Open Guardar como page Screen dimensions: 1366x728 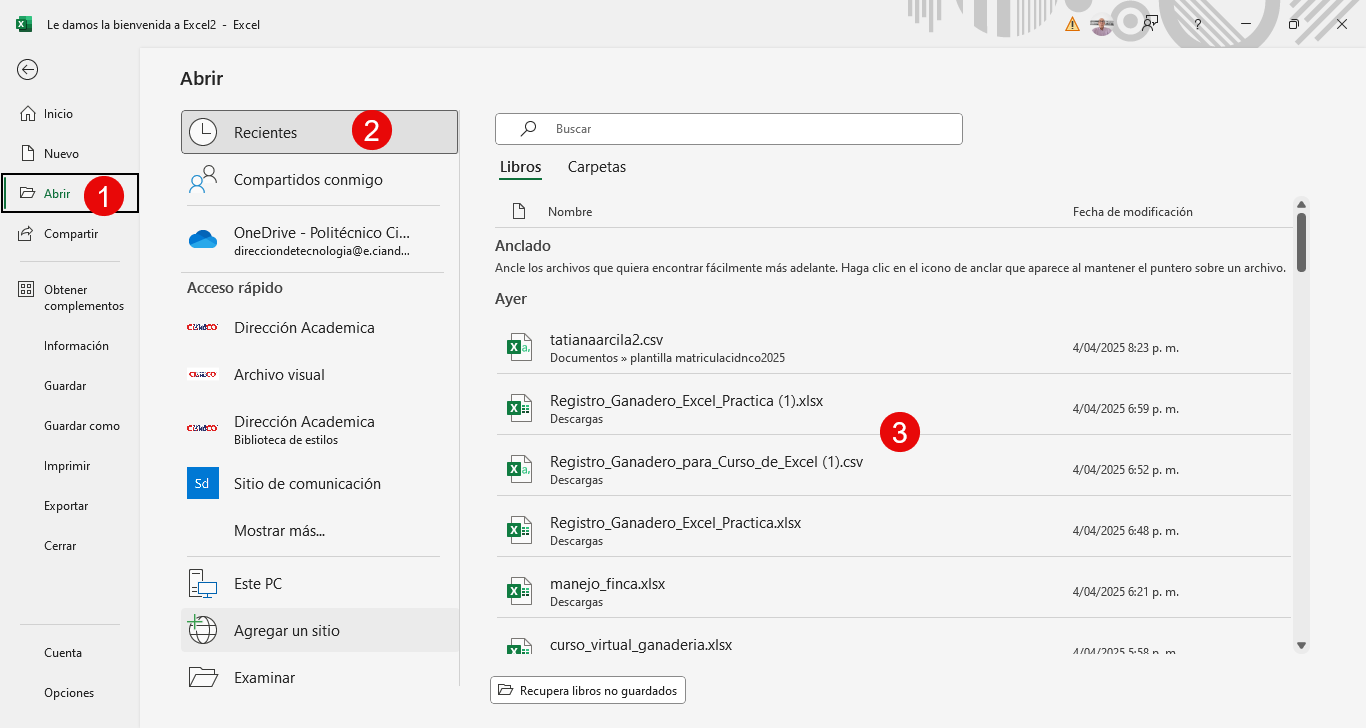click(x=82, y=426)
